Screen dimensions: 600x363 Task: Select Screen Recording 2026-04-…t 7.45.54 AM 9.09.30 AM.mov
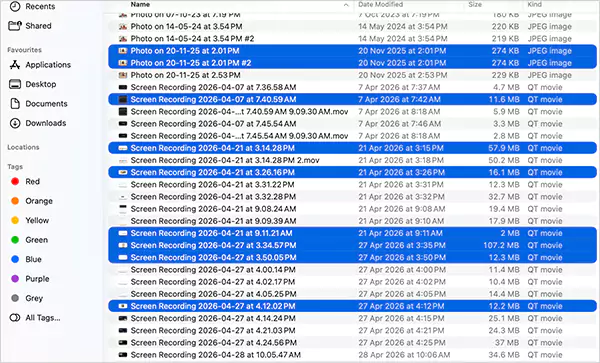click(x=352, y=136)
